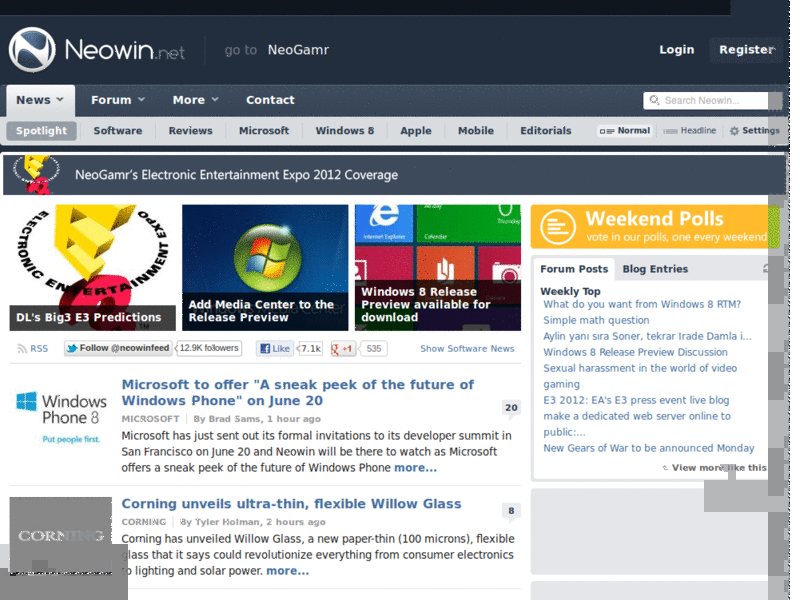Viewport: 800px width, 600px height.
Task: Select the Mobile category
Action: click(x=476, y=131)
